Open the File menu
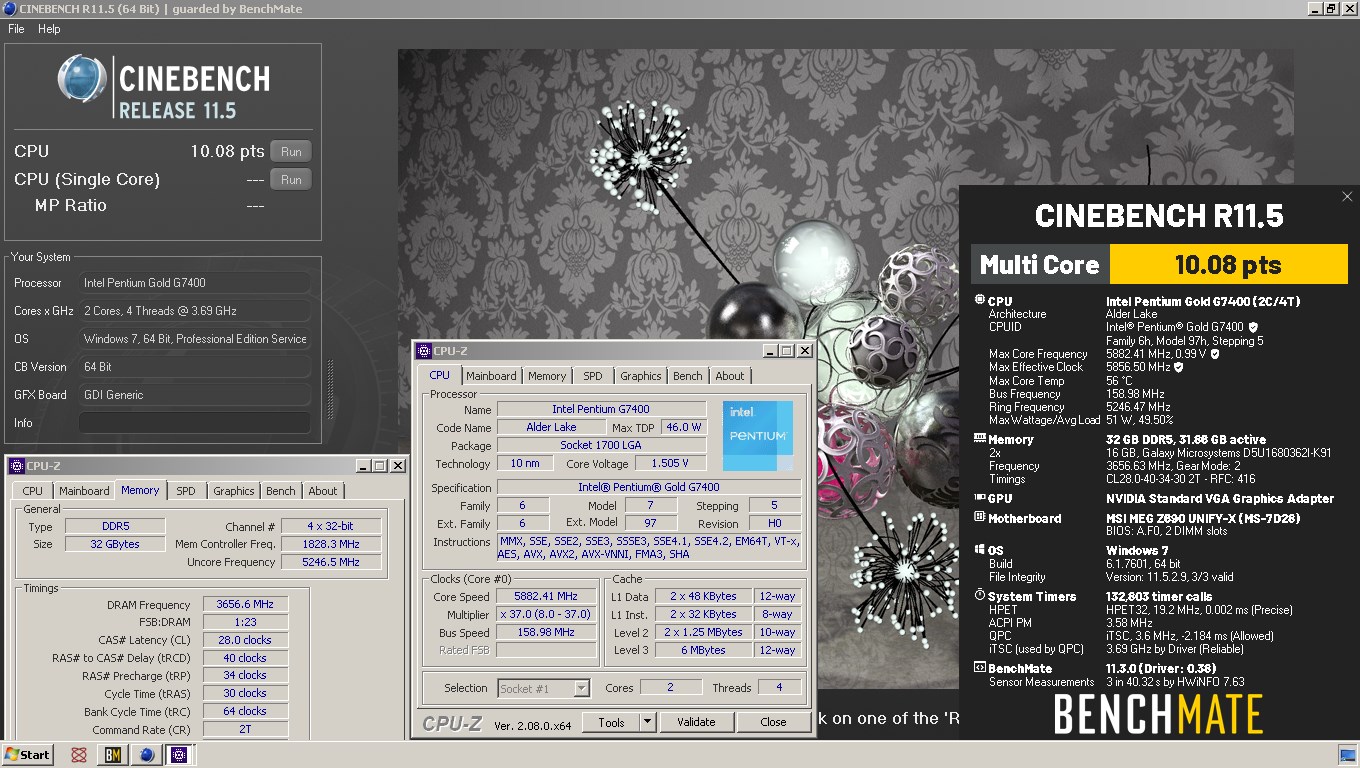Screen dimensions: 1360x768 coord(16,29)
